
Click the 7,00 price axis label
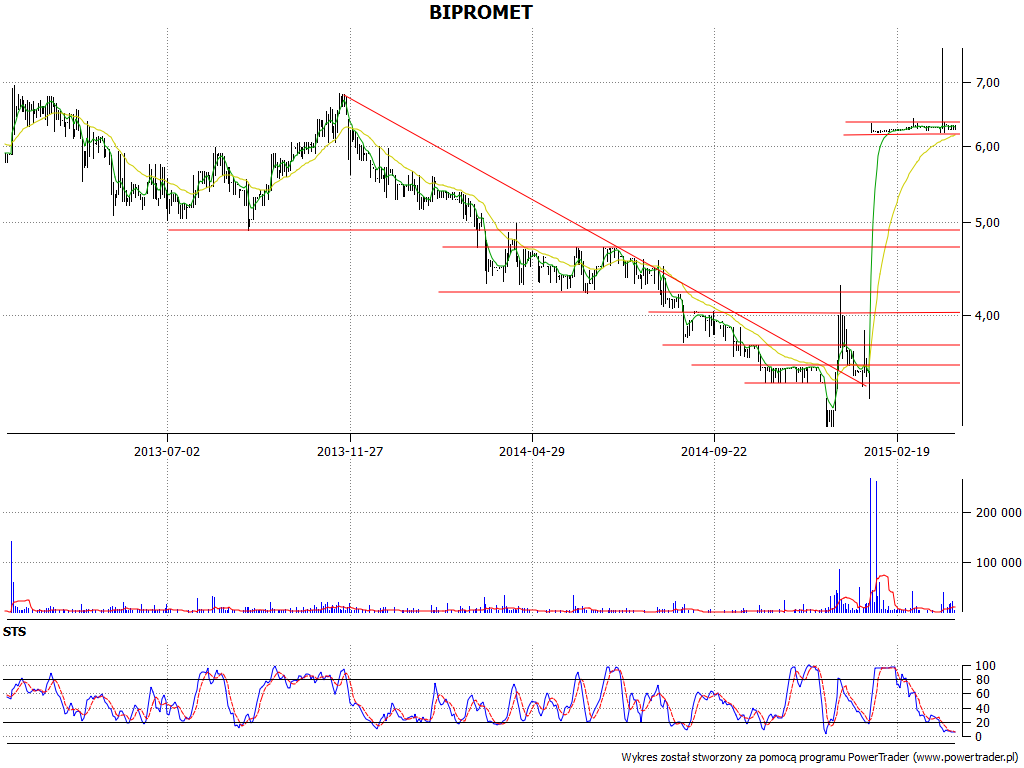[987, 82]
